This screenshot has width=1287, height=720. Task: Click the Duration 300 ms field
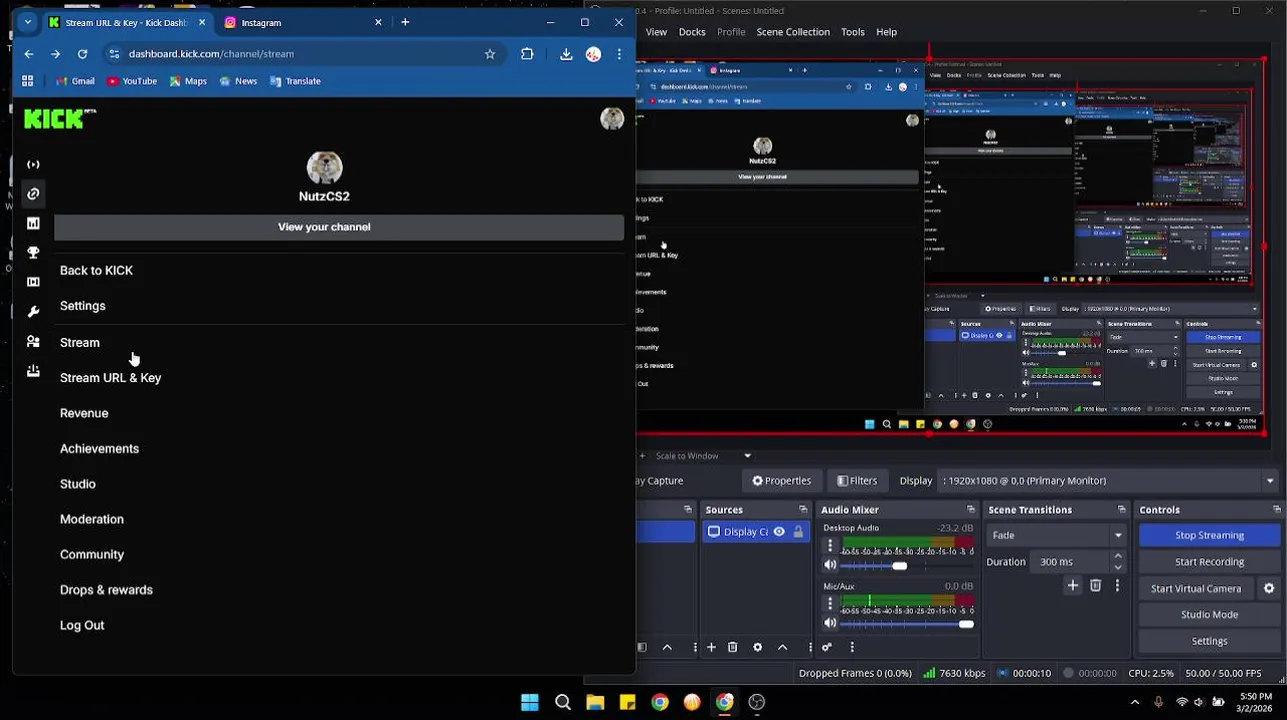pos(1070,562)
